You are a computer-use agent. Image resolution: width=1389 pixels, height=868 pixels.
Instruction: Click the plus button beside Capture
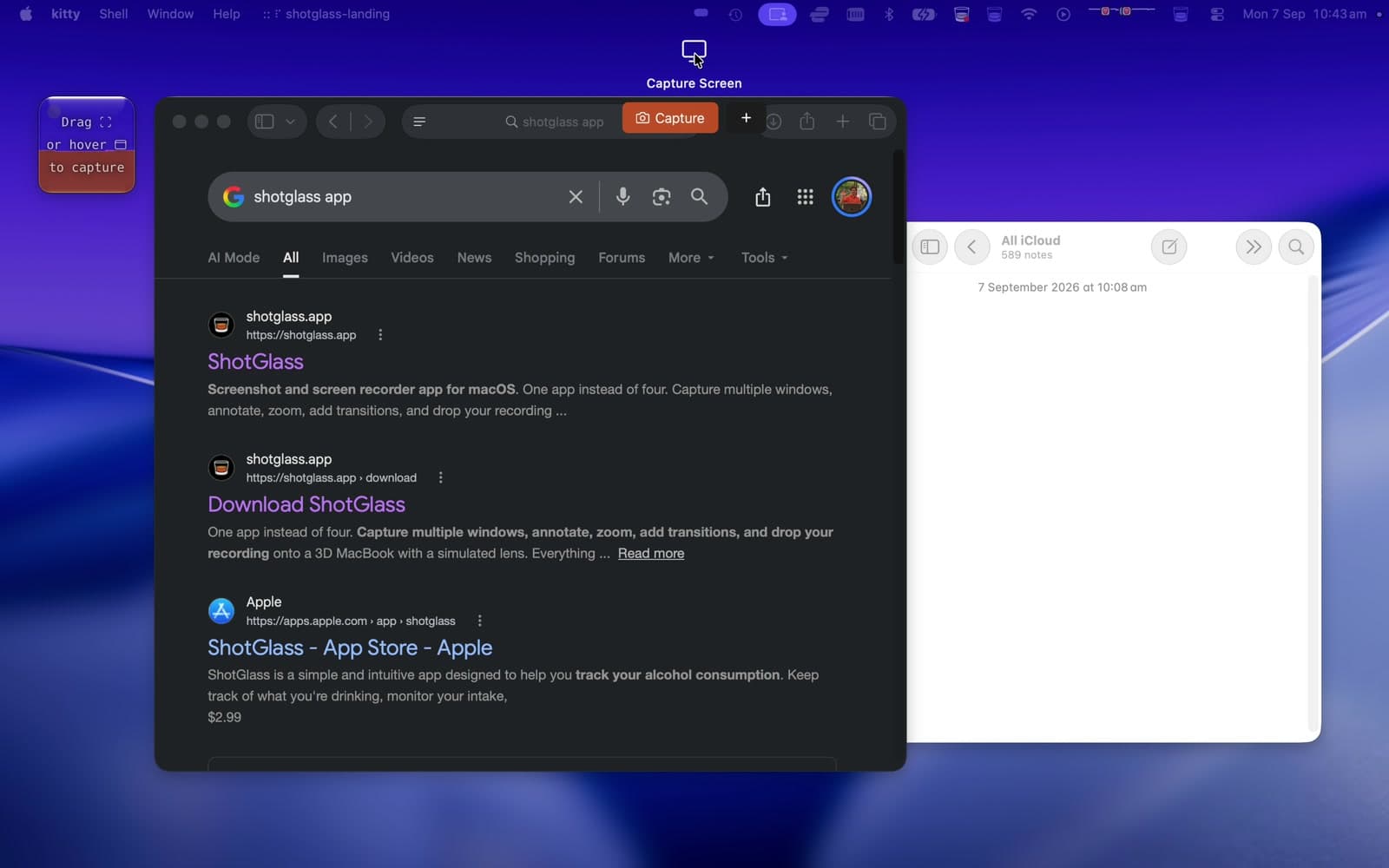click(746, 118)
